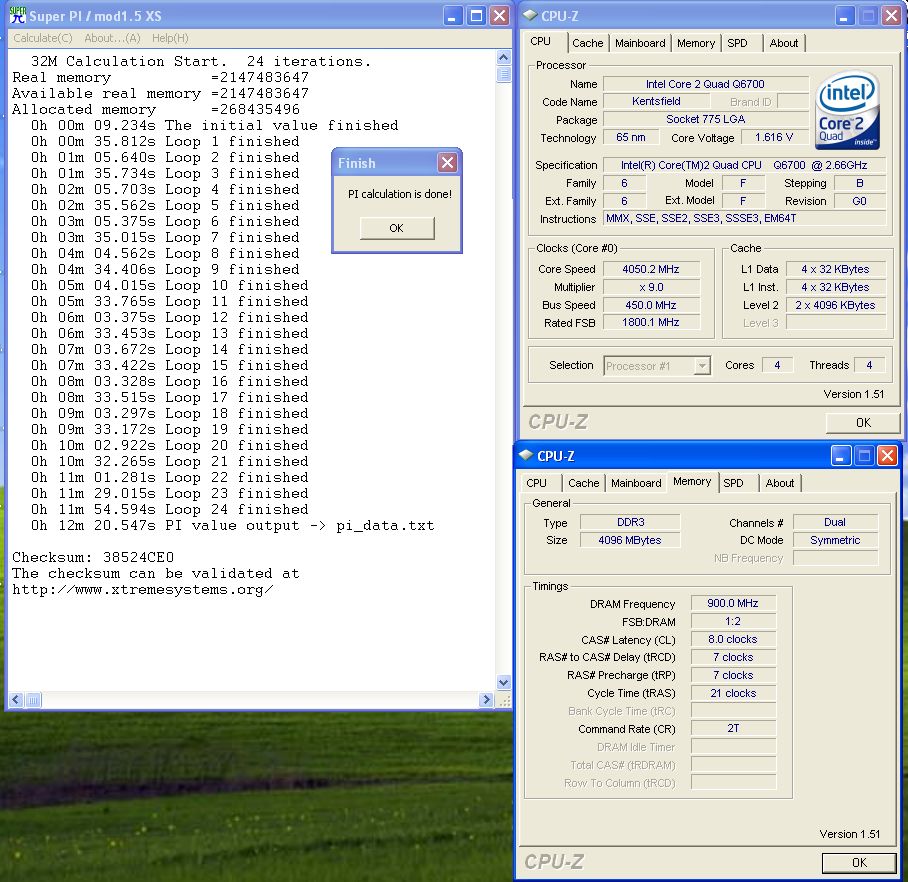Click the memory Size 4096 MBytes field
The height and width of the screenshot is (882, 908).
(630, 540)
